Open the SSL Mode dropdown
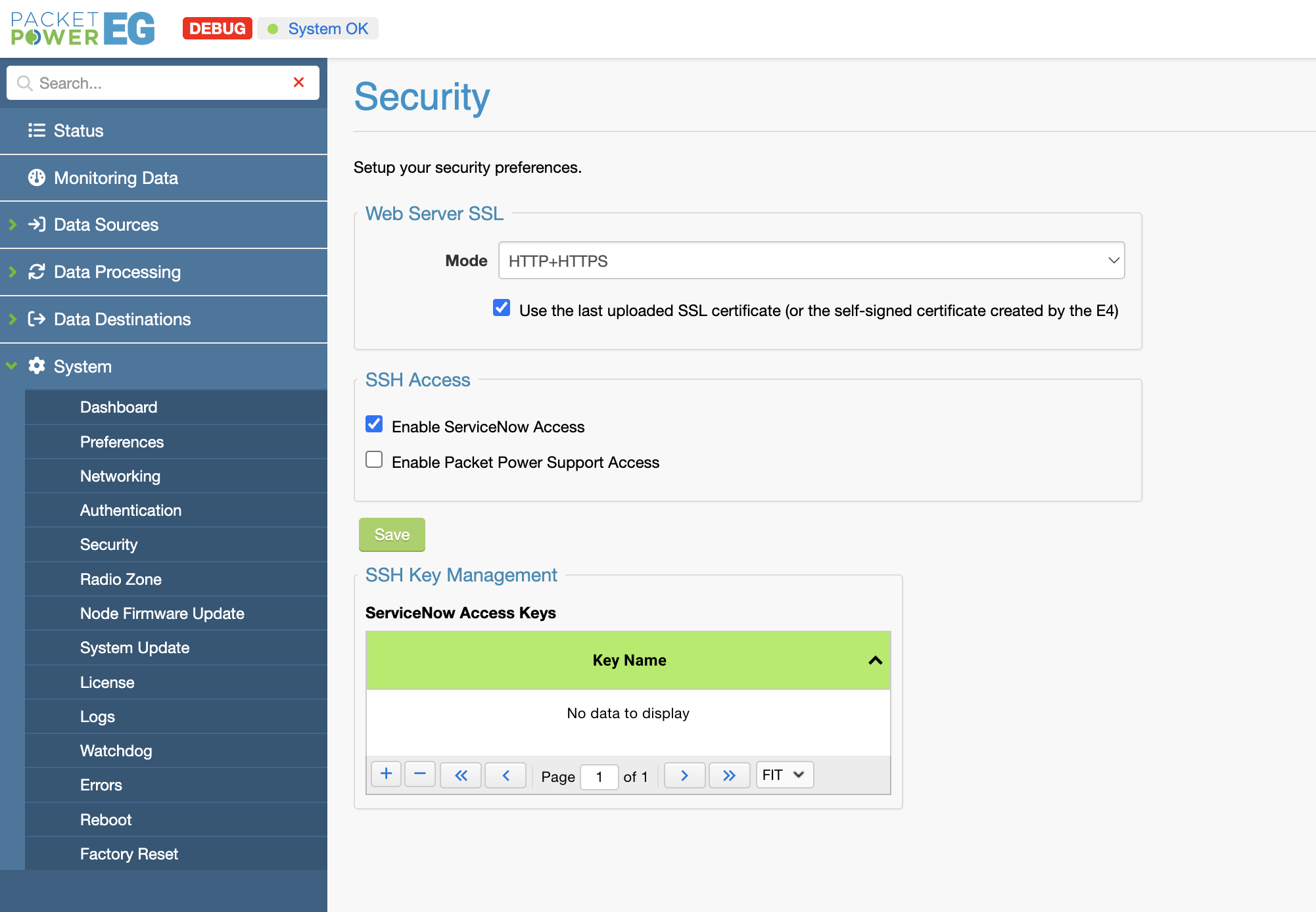This screenshot has width=1316, height=912. click(811, 261)
